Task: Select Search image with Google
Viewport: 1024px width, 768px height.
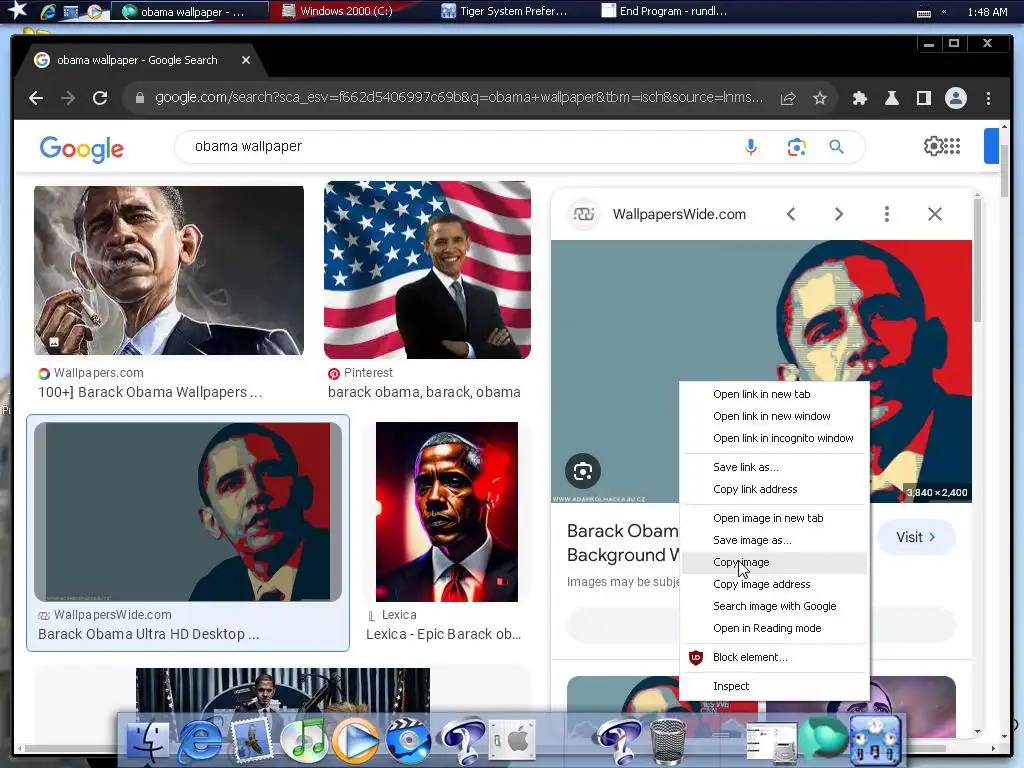Action: [775, 606]
